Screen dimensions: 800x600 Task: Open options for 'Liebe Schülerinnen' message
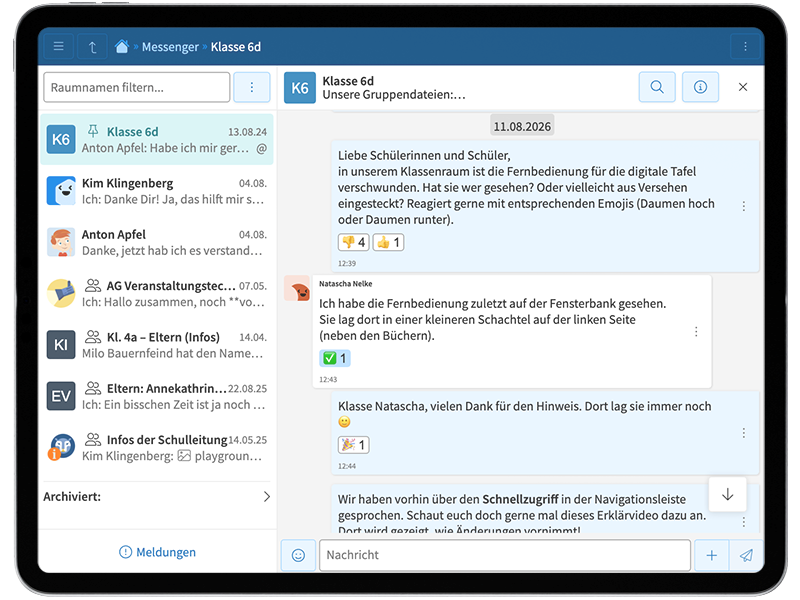tap(743, 206)
